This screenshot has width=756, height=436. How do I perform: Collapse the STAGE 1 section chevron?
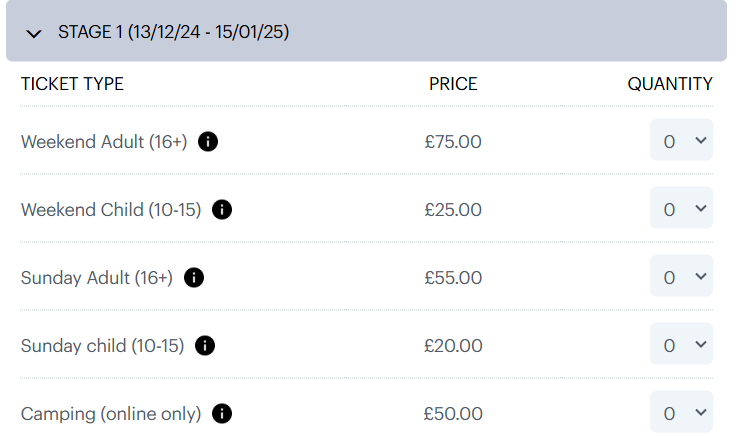(34, 34)
